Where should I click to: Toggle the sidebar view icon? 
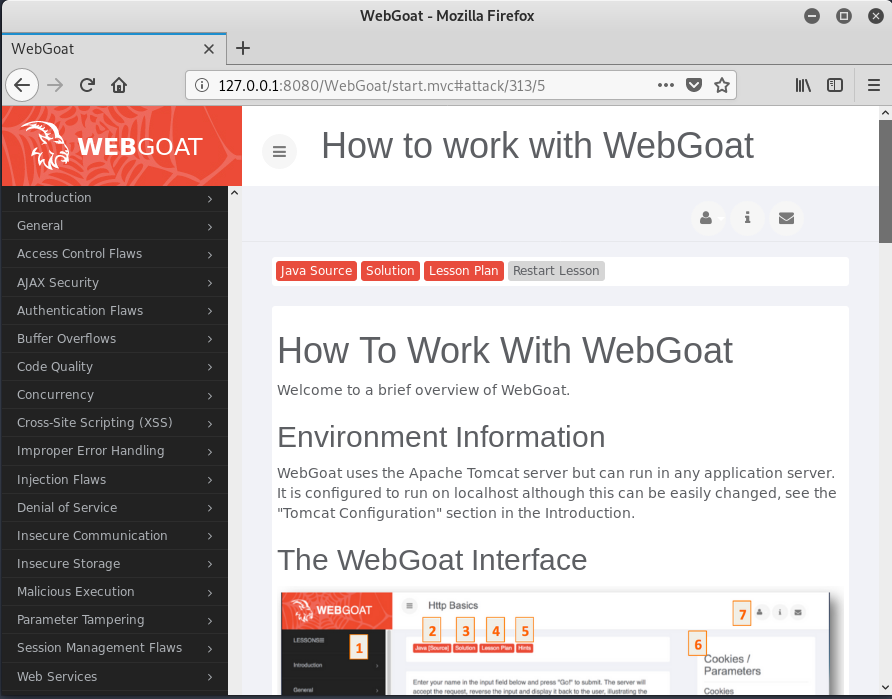click(835, 85)
